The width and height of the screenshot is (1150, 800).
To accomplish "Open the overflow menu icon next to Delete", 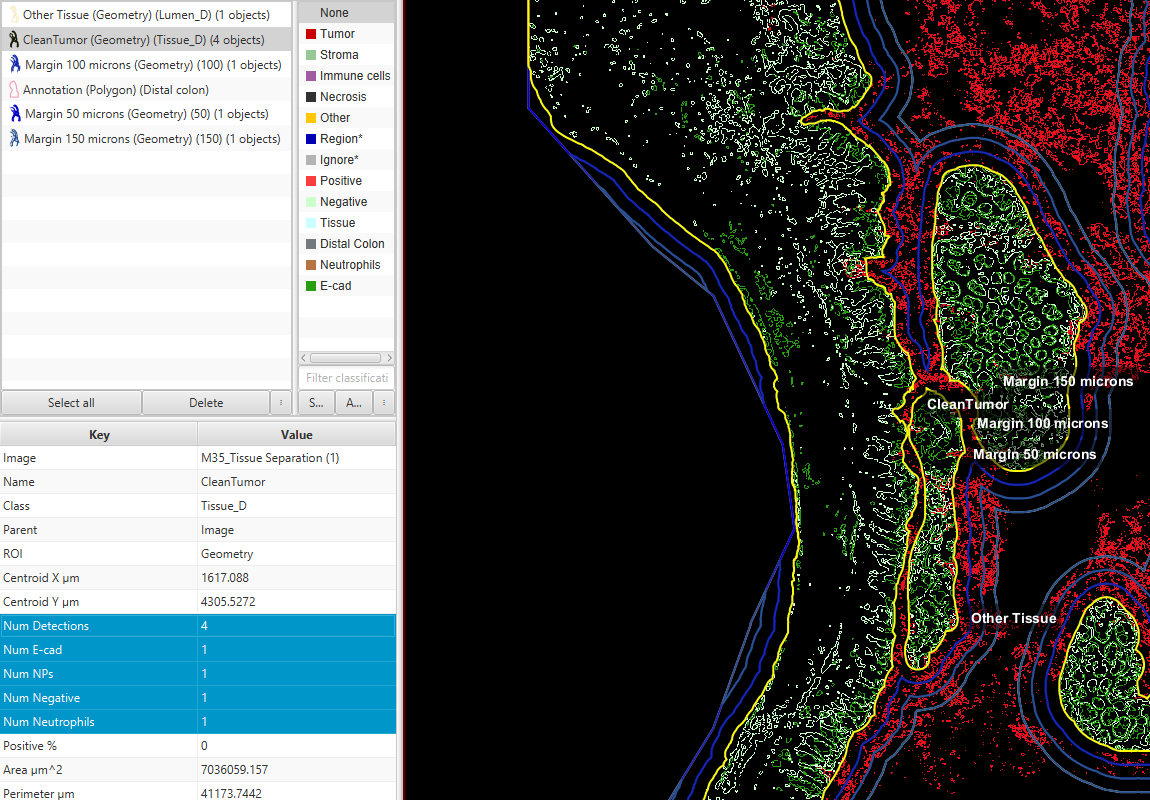I will coord(283,402).
